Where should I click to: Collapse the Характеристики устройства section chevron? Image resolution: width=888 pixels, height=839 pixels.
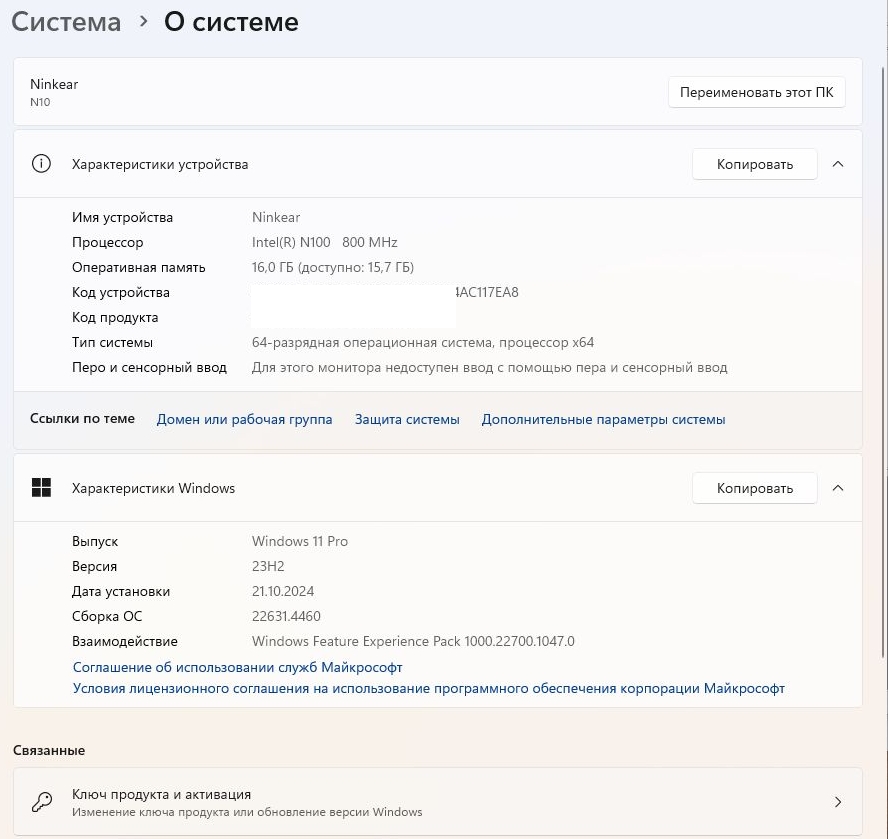pyautogui.click(x=838, y=164)
